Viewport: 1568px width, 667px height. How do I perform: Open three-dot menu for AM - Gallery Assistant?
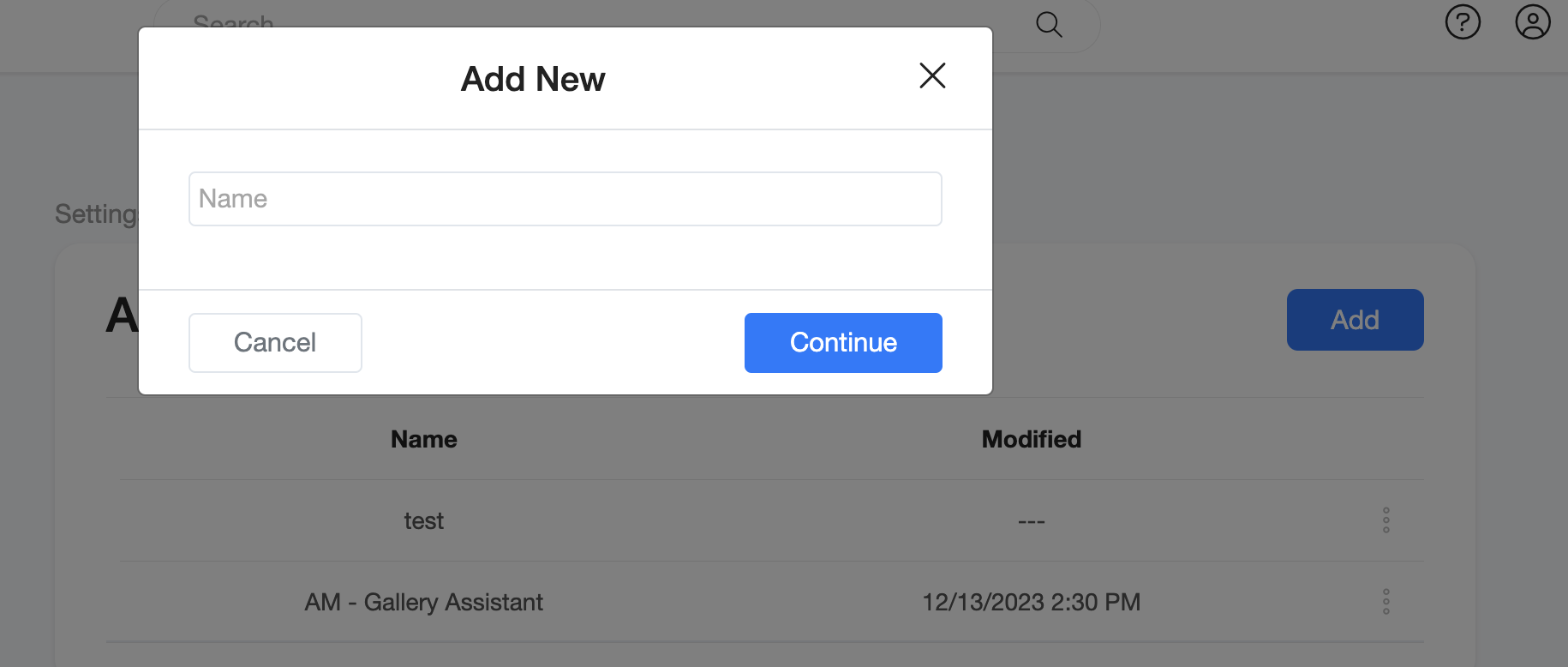(1385, 602)
